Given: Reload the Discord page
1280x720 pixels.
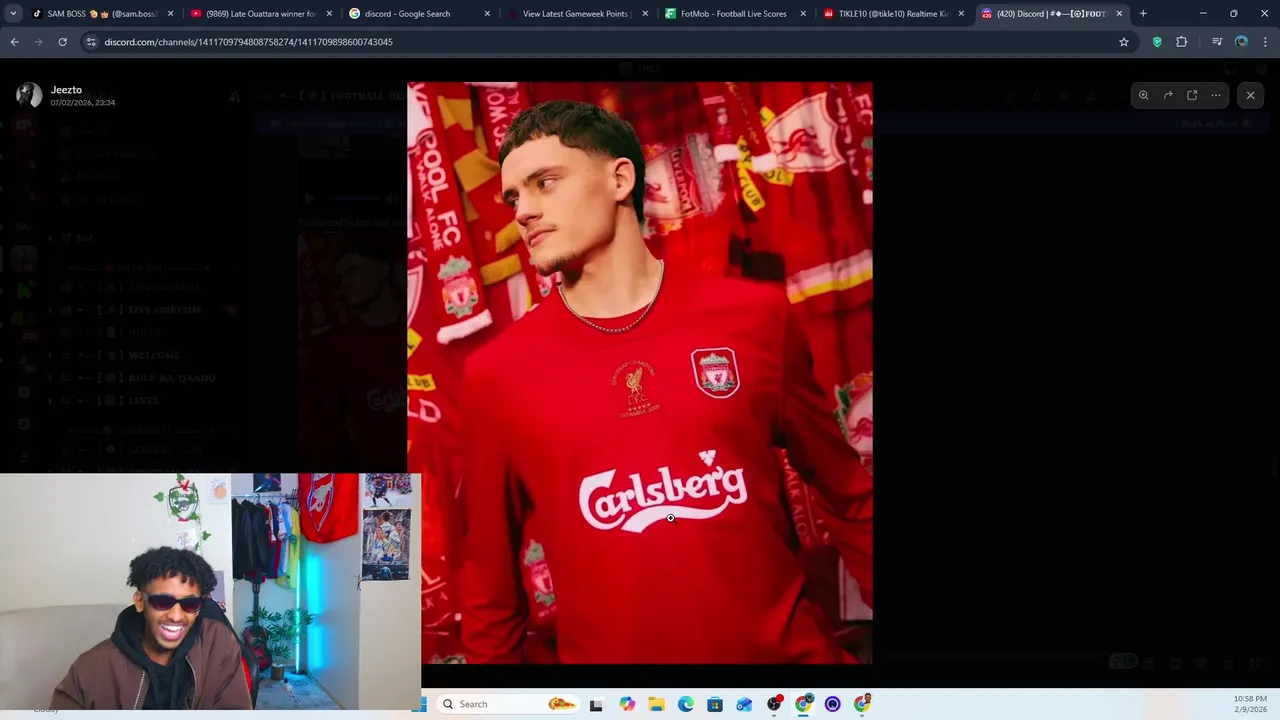Looking at the screenshot, I should (x=62, y=42).
